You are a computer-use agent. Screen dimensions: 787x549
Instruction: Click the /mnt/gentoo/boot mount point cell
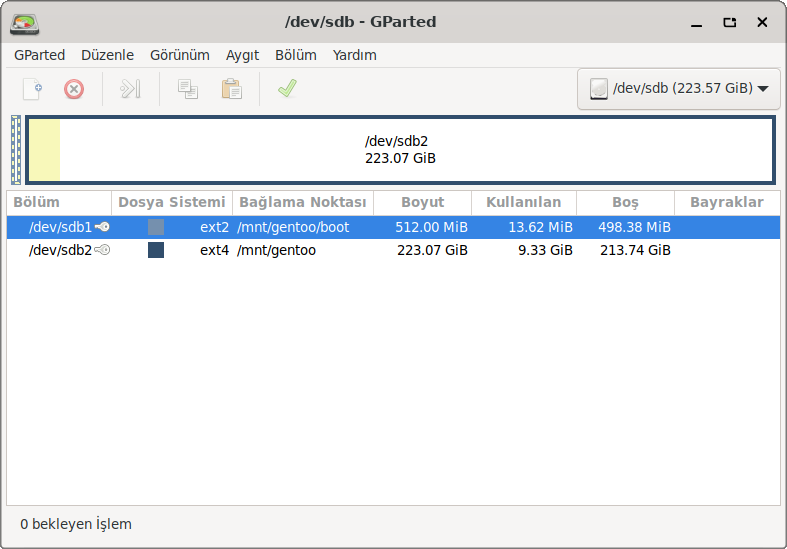293,227
